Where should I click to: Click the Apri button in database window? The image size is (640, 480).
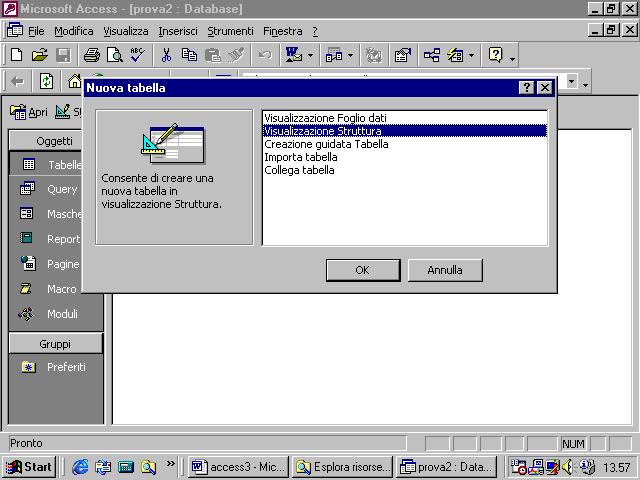29,112
